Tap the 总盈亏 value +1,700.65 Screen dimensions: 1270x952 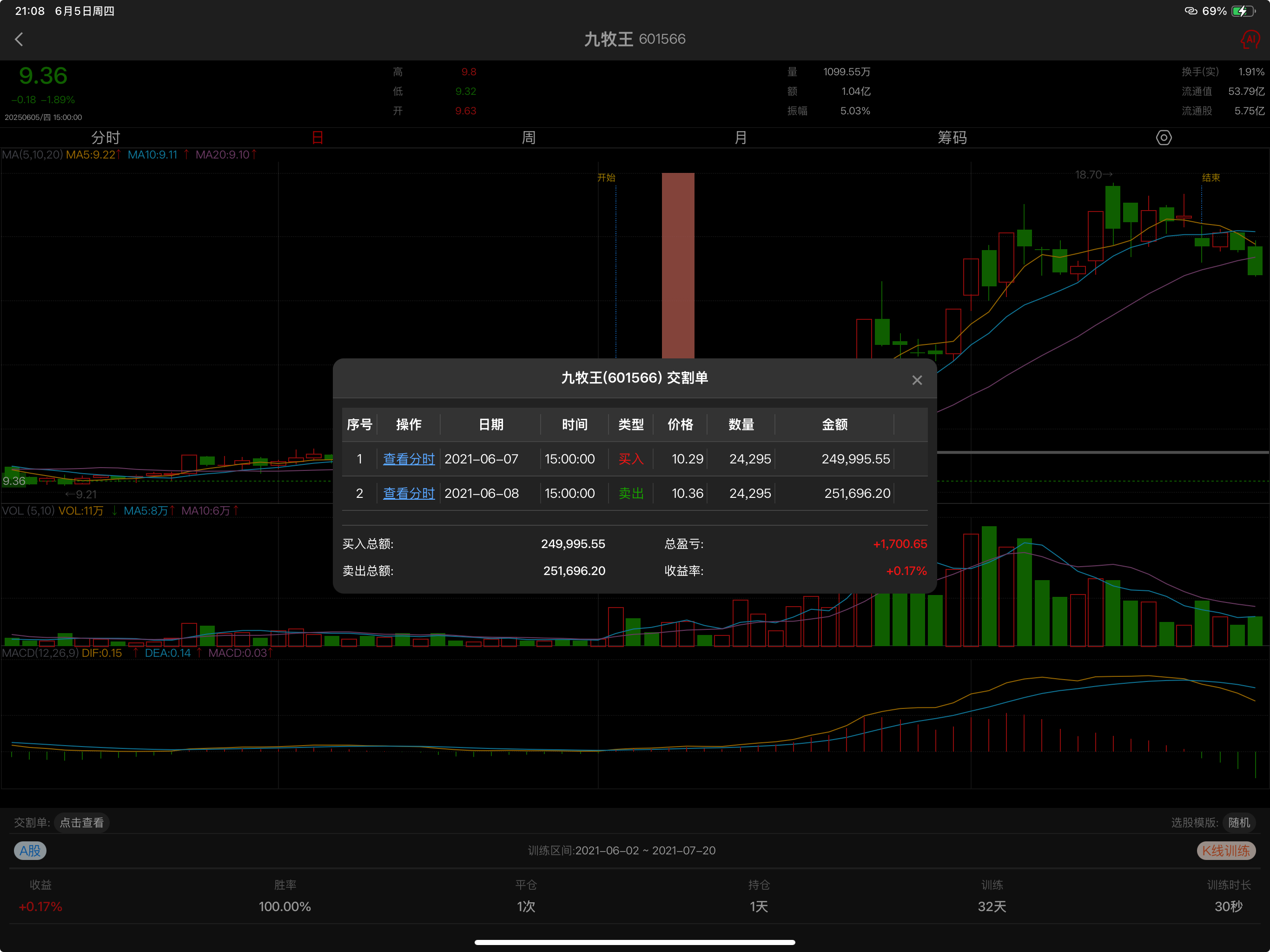click(900, 544)
